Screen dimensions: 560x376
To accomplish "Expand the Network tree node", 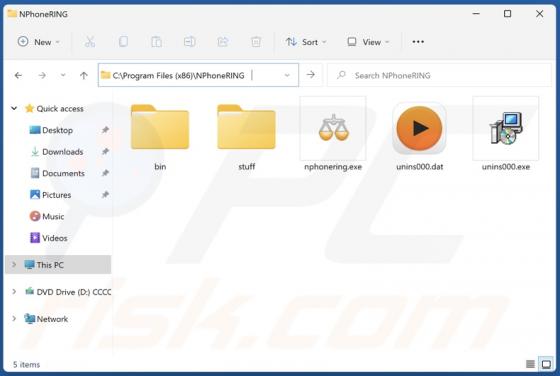I will [14, 319].
